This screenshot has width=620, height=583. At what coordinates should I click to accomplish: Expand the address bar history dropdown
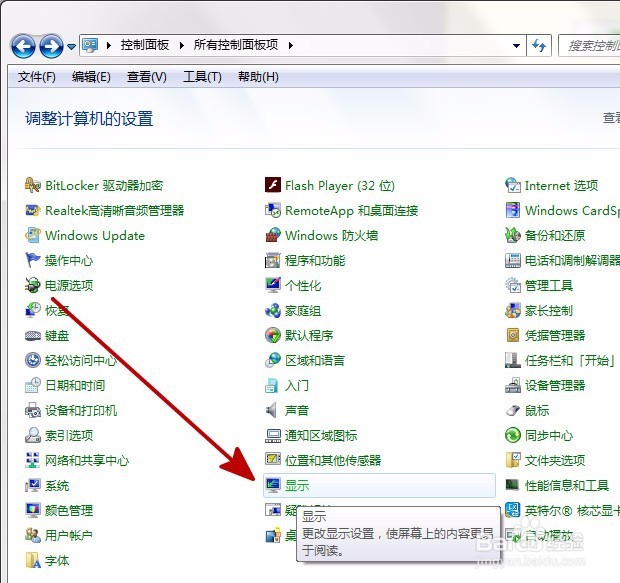click(x=516, y=46)
